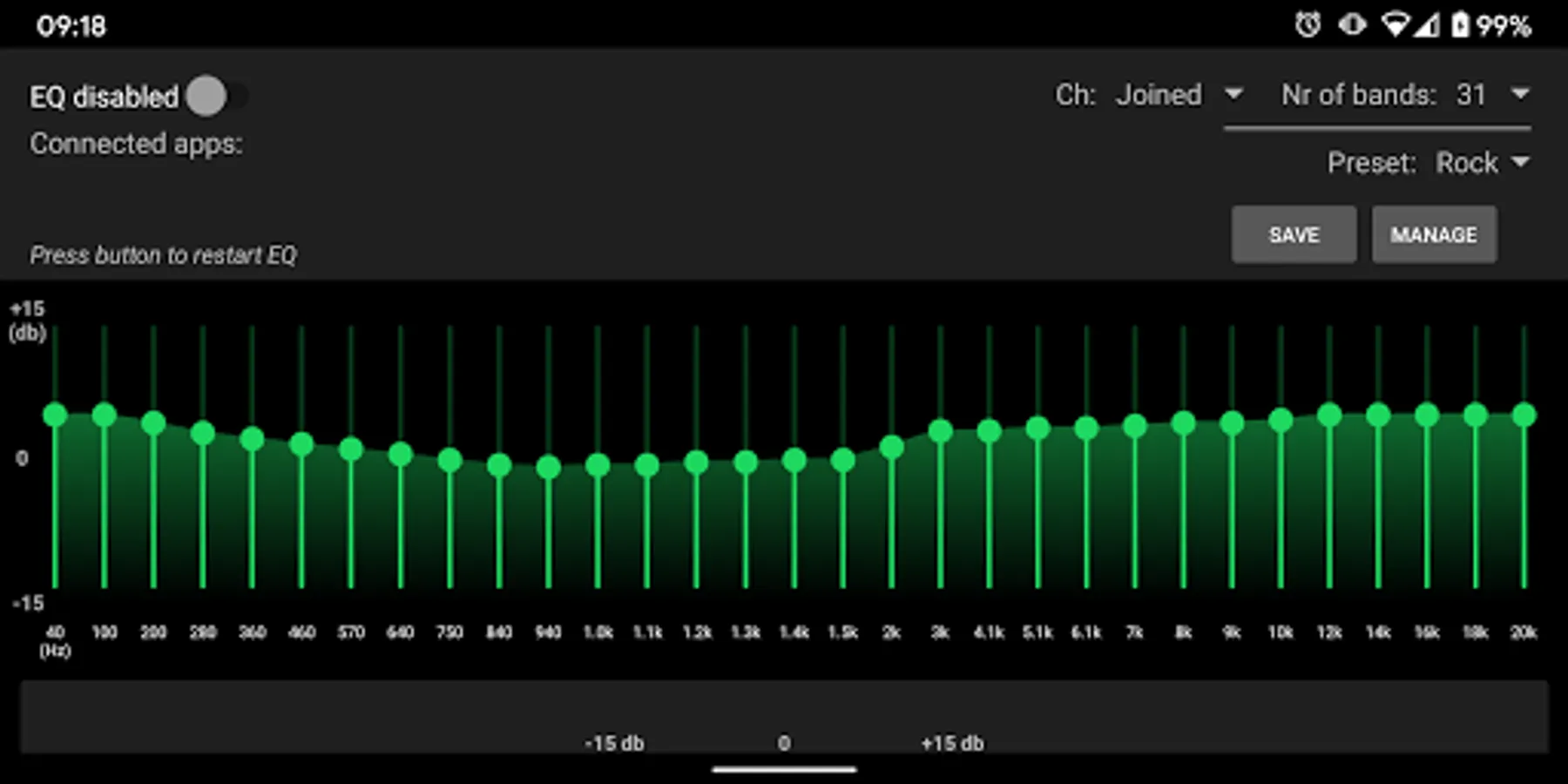
Task: Select the 14k band slider knob
Action: 1378,415
